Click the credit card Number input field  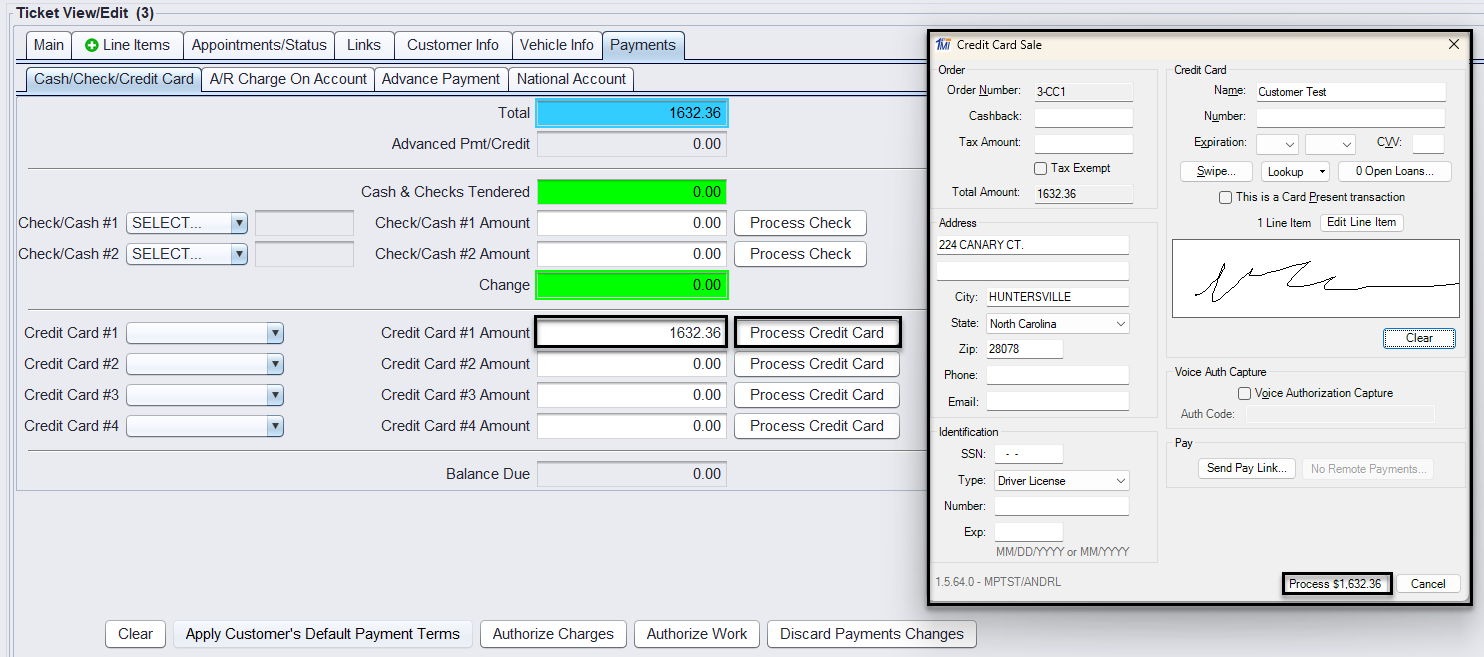(1350, 117)
